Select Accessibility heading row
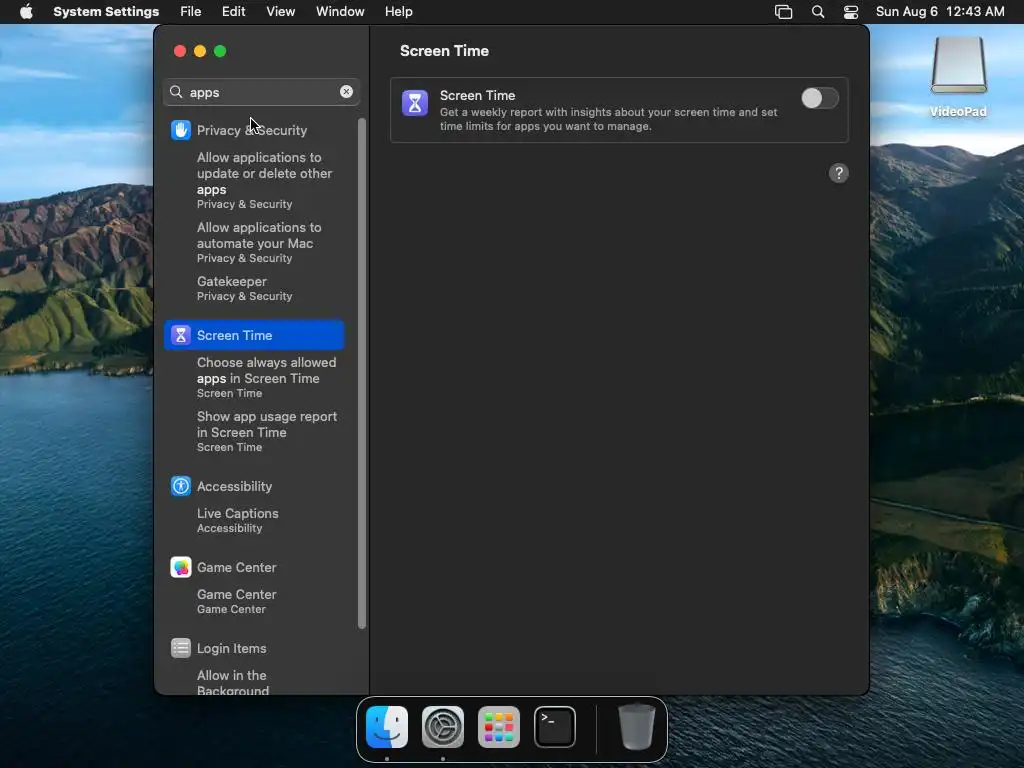This screenshot has width=1024, height=768. (x=254, y=486)
